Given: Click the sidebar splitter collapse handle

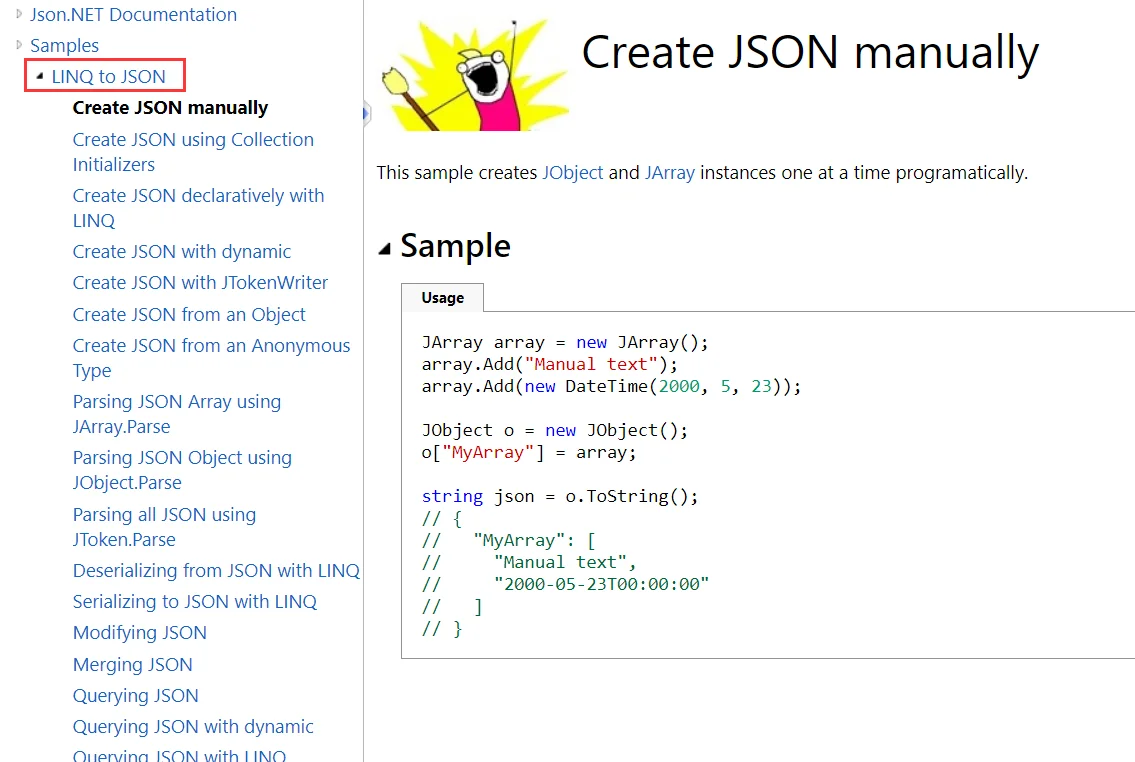Looking at the screenshot, I should click(x=366, y=113).
